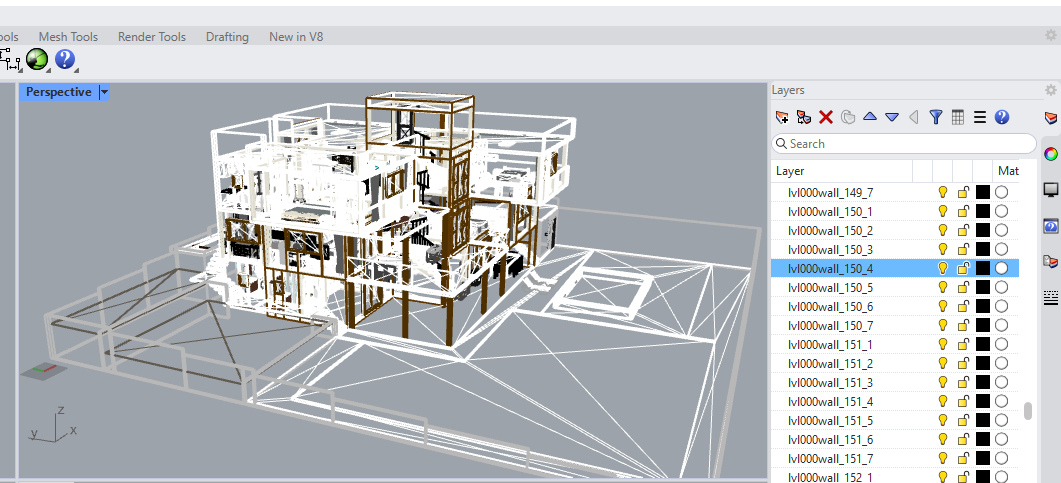Toggle visibility bulb of lvl000wall_151_7

click(942, 459)
